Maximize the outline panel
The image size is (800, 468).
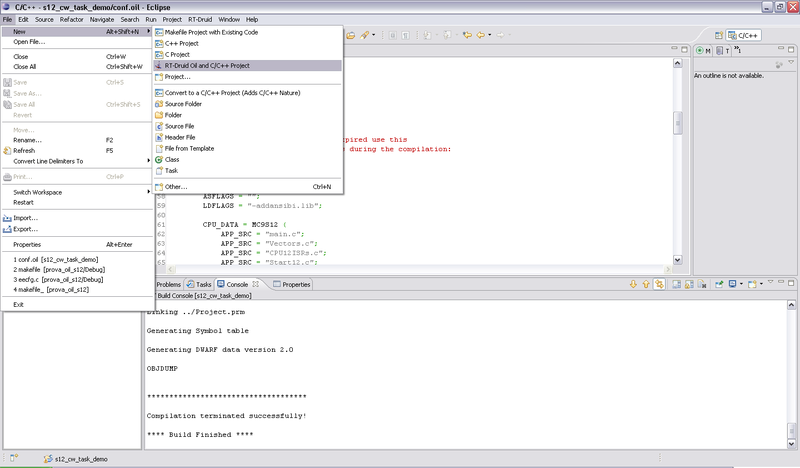[791, 50]
